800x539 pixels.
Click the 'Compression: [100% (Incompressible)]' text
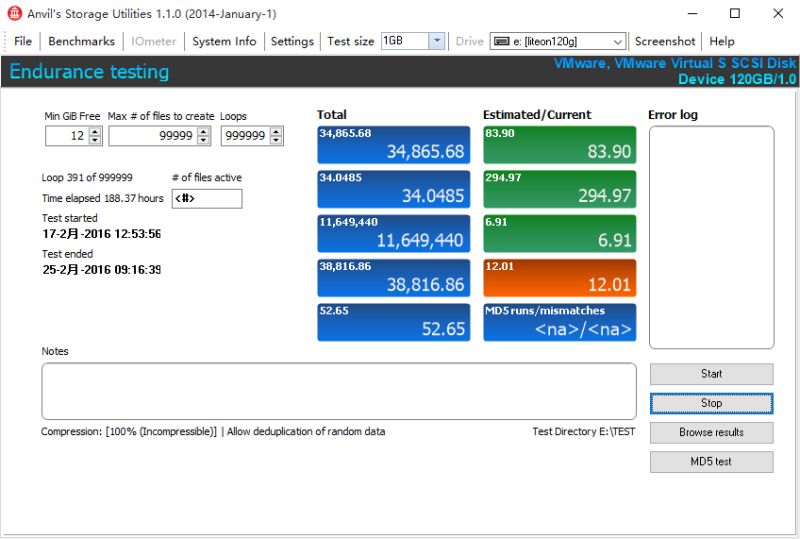(129, 432)
